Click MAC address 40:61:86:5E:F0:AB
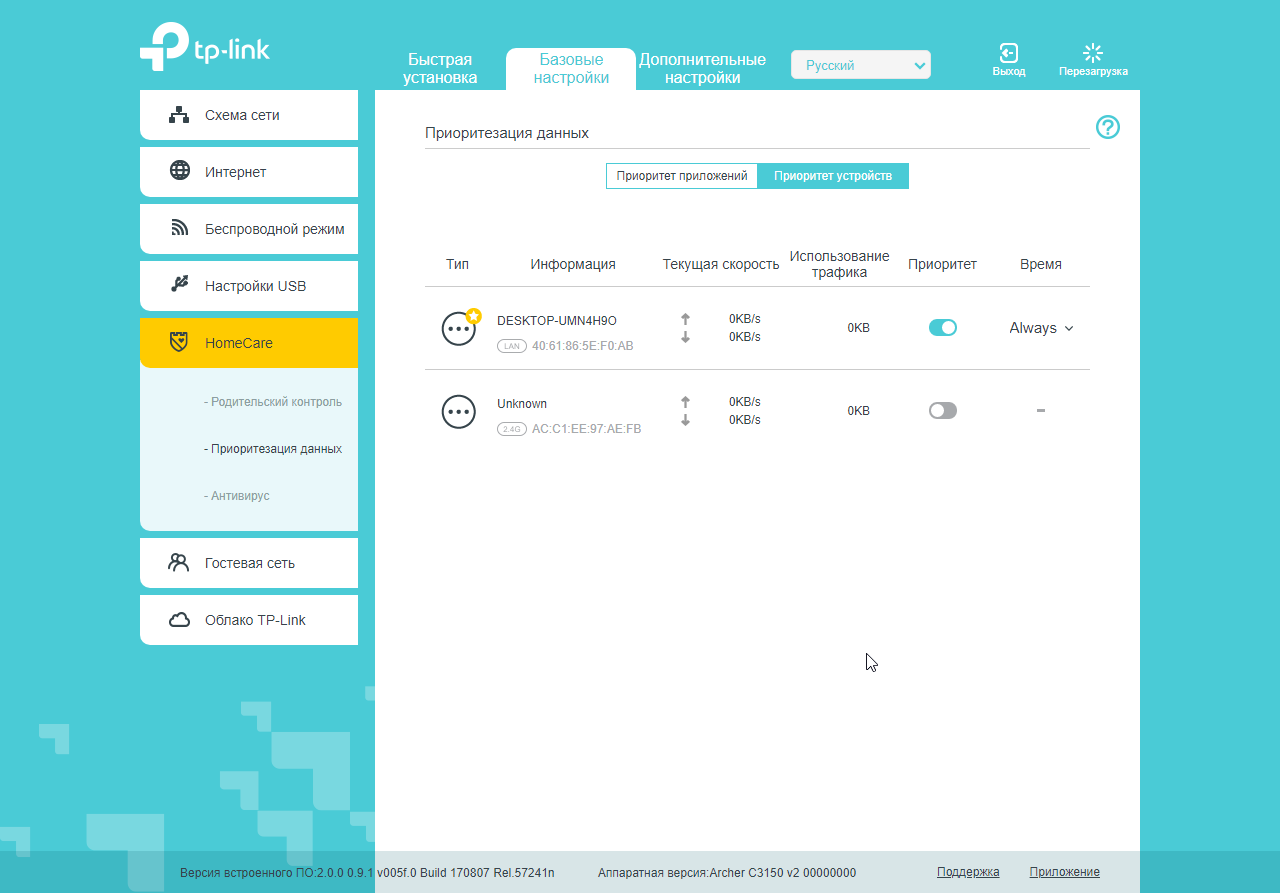This screenshot has width=1280, height=893. (x=583, y=346)
